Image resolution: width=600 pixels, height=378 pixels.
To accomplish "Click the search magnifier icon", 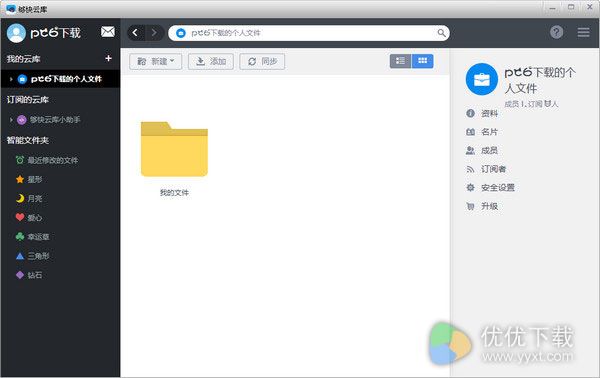I will (441, 33).
